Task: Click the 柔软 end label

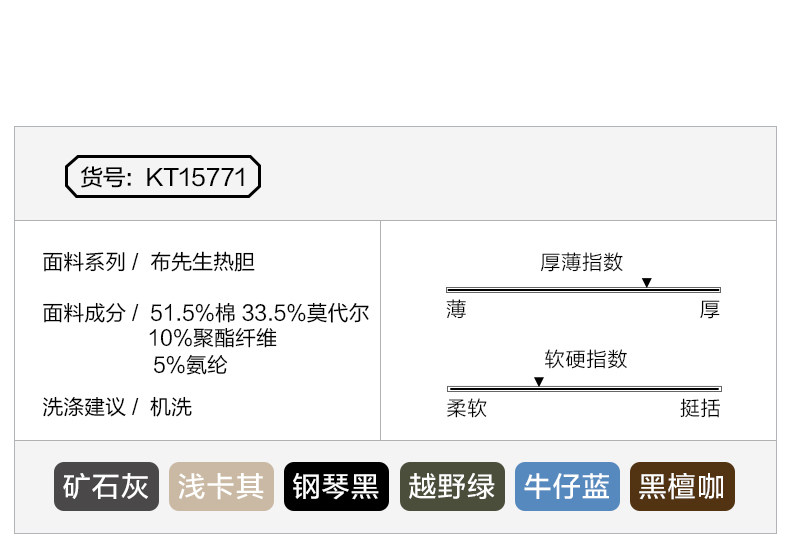Action: point(466,408)
